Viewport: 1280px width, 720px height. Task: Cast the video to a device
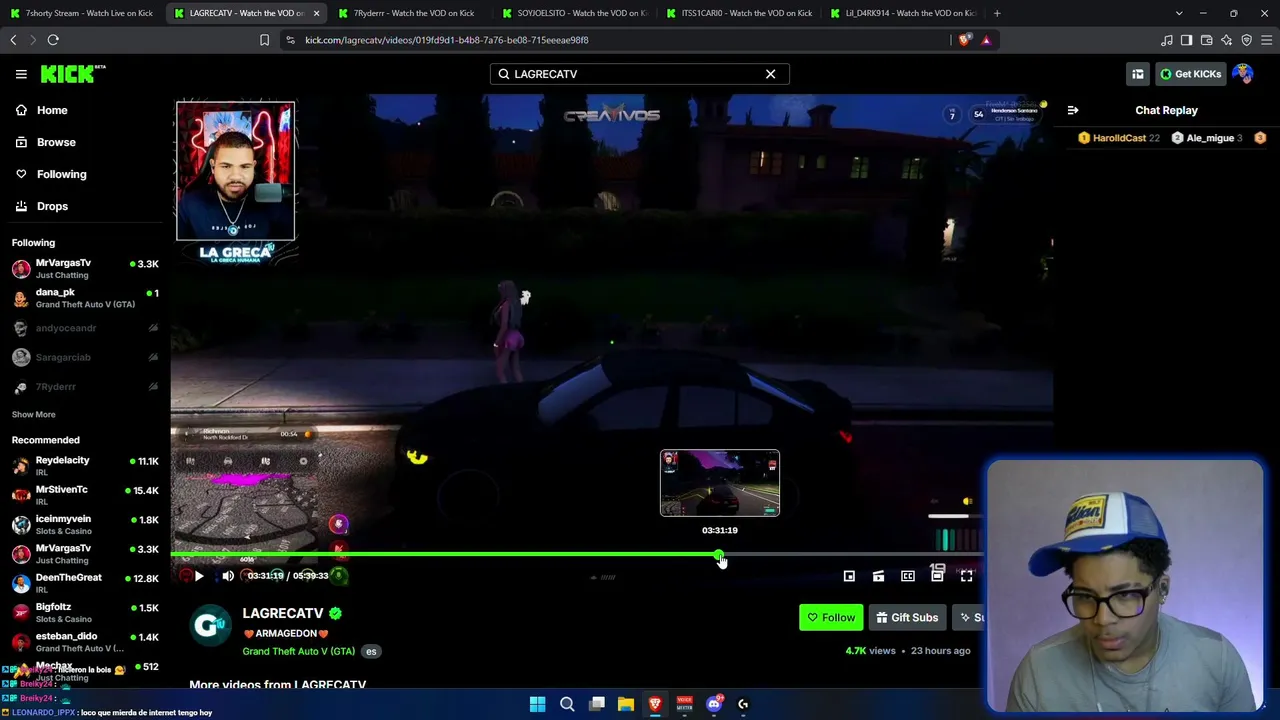pyautogui.click(x=878, y=576)
